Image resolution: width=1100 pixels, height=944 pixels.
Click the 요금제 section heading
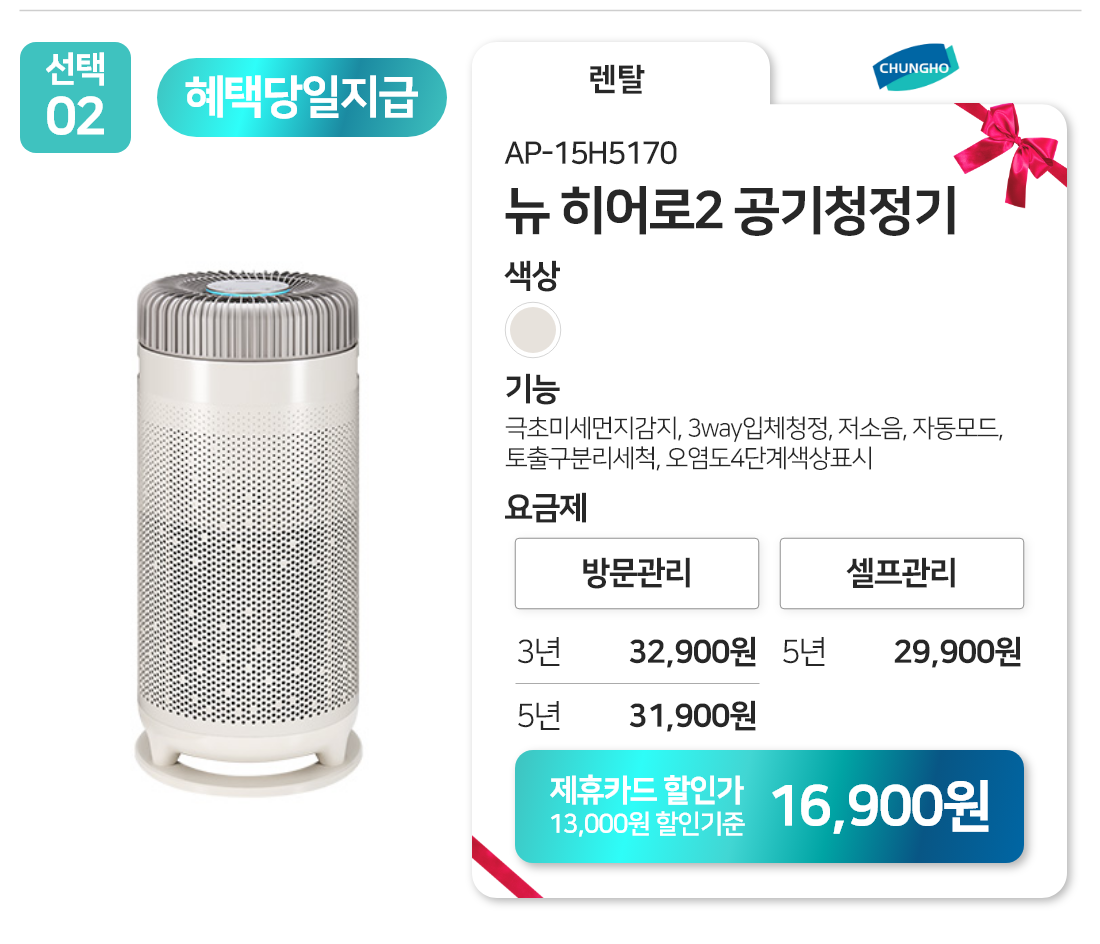545,509
